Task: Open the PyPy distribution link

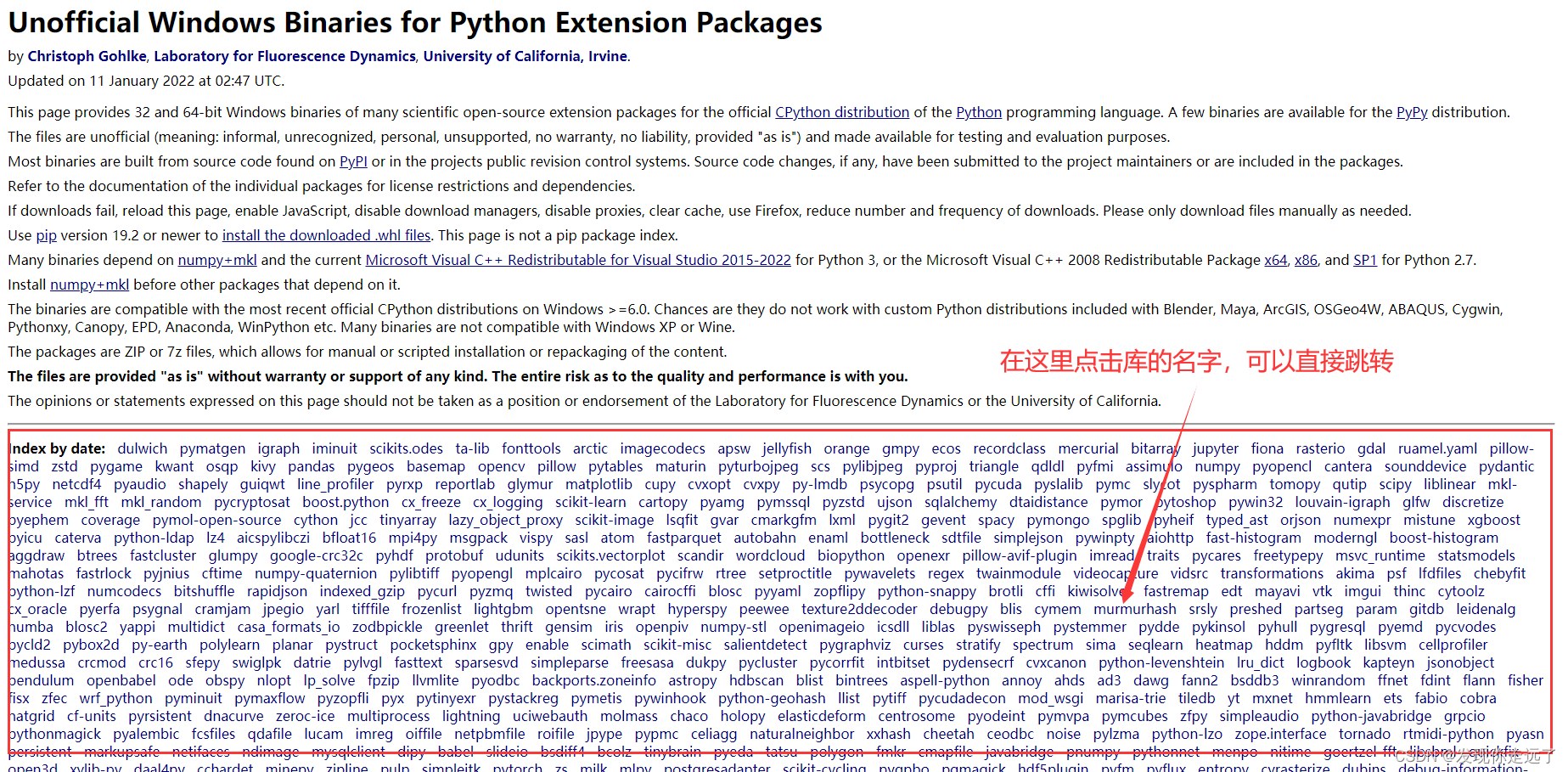Action: click(x=1412, y=112)
